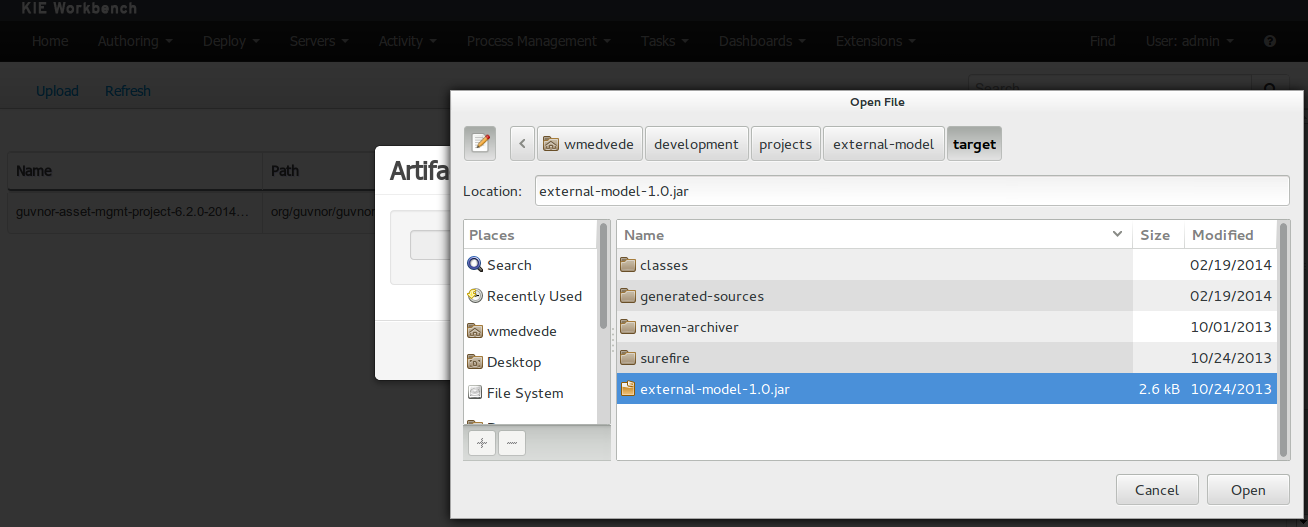Click the help question mark icon
The width and height of the screenshot is (1308, 527).
pyautogui.click(x=1270, y=41)
